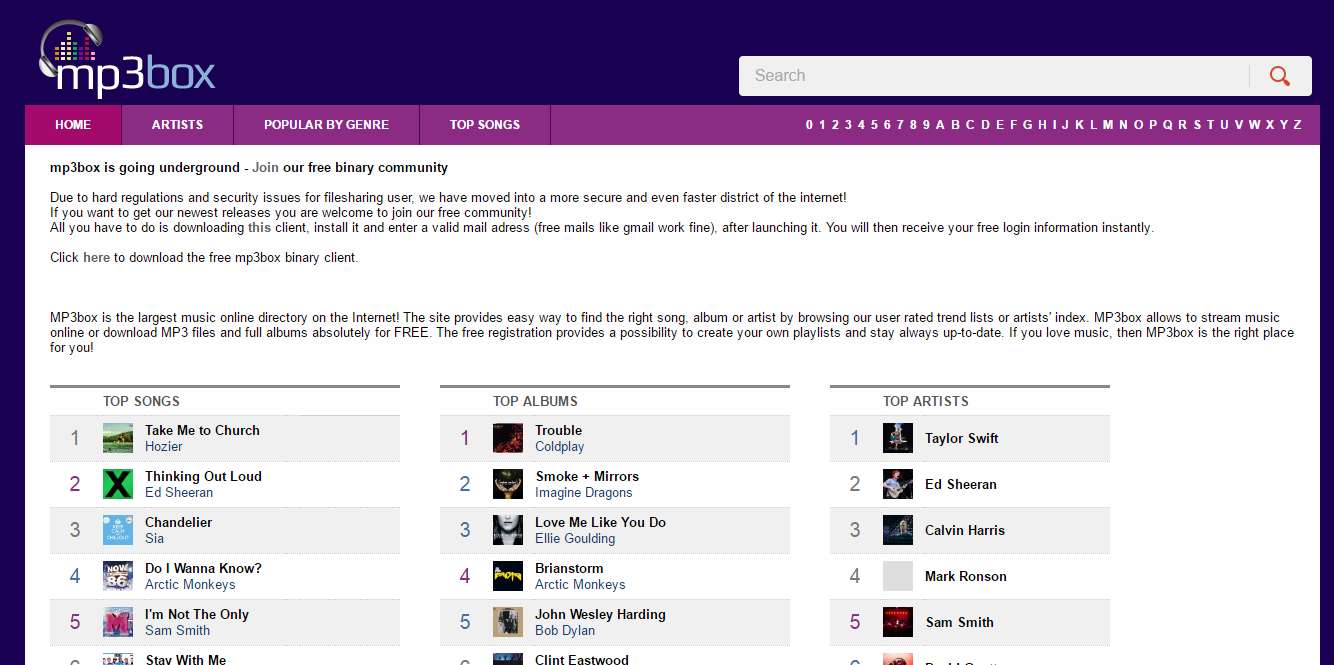Open Ed Sheeran name in Top Artists
The height and width of the screenshot is (665, 1334).
(x=961, y=484)
